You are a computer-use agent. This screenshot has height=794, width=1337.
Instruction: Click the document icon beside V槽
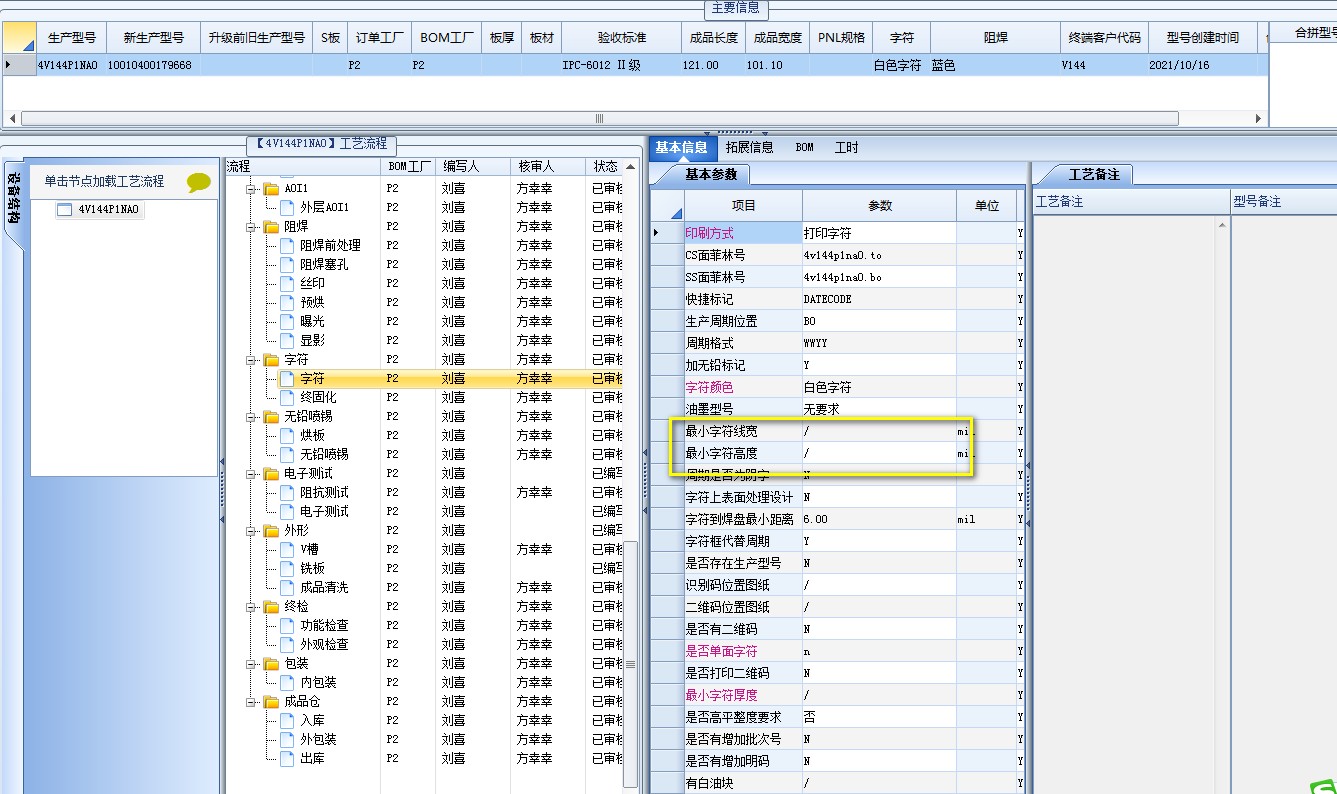click(x=288, y=550)
